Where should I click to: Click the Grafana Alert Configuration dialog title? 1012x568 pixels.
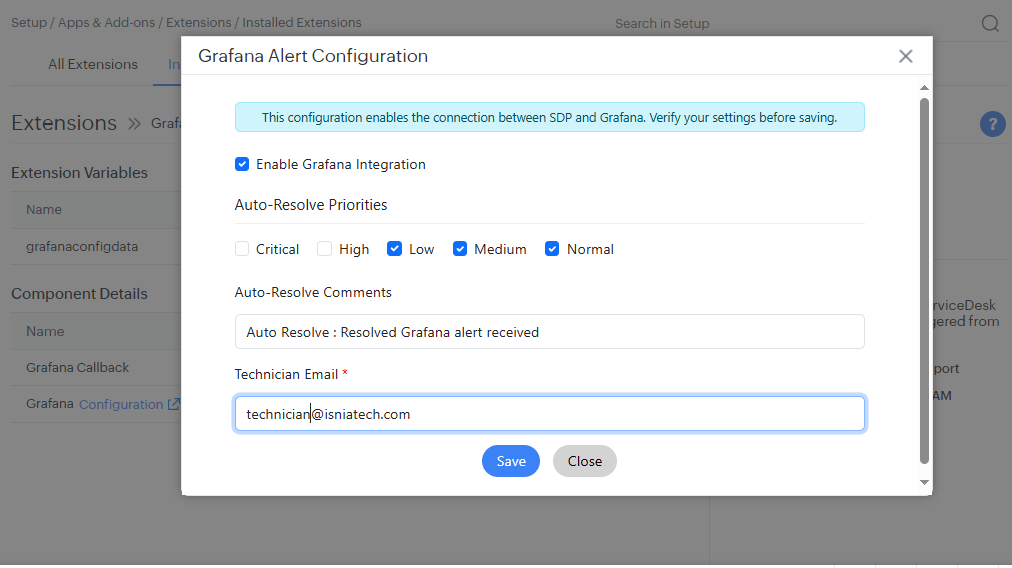[313, 56]
